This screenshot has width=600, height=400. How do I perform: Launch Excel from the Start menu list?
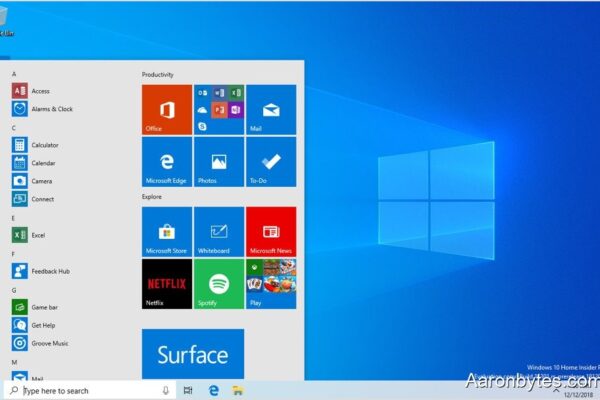(38, 235)
